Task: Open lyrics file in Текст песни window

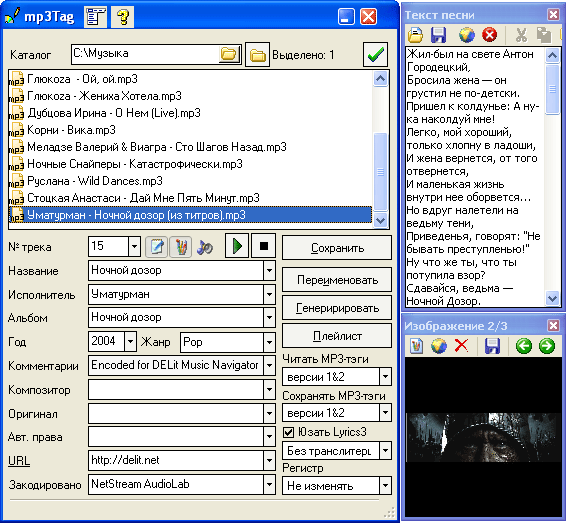Action: pyautogui.click(x=415, y=35)
